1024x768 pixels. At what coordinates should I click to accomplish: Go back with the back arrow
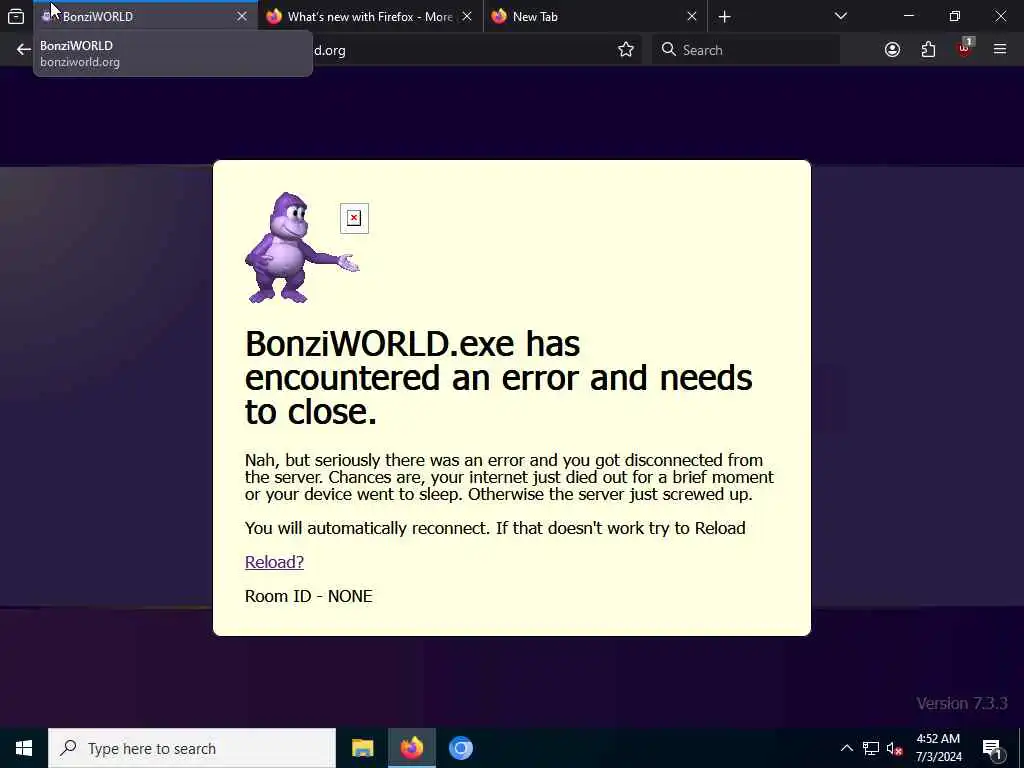point(24,50)
